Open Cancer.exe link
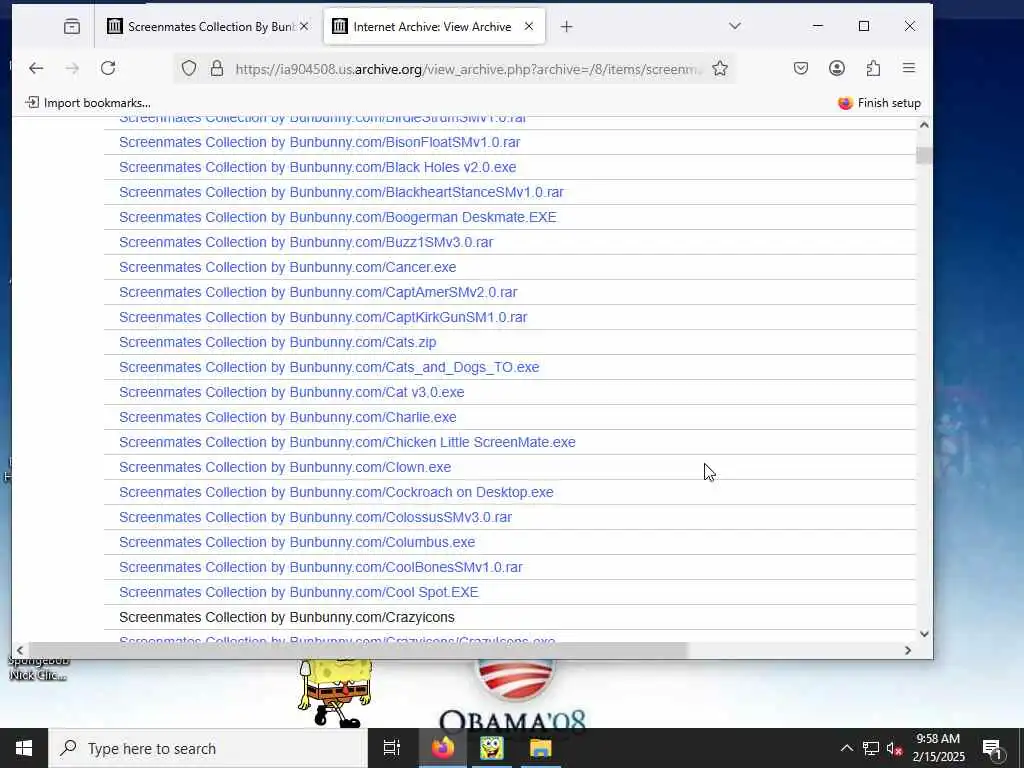Image resolution: width=1024 pixels, height=768 pixels. 287,267
